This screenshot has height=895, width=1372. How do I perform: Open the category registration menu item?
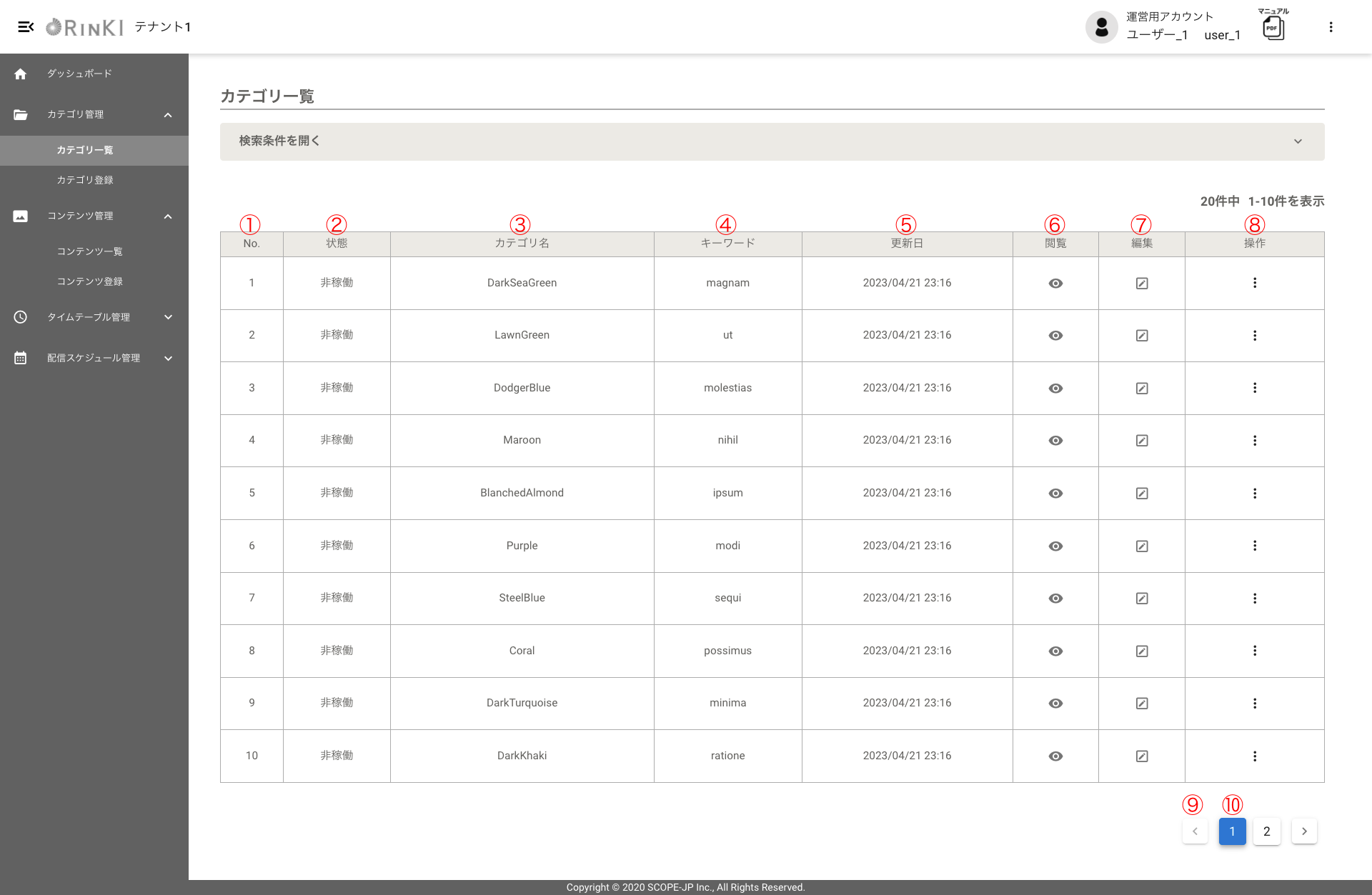[x=85, y=180]
